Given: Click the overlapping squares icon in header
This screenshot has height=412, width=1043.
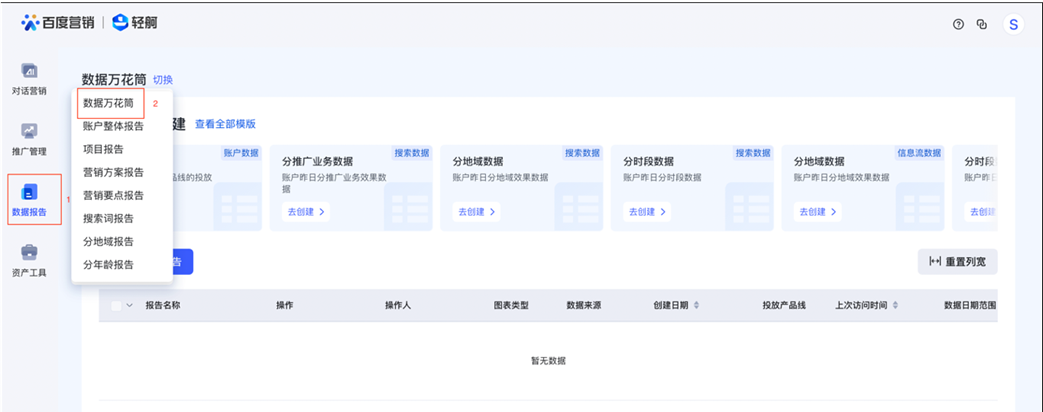Looking at the screenshot, I should [x=982, y=24].
